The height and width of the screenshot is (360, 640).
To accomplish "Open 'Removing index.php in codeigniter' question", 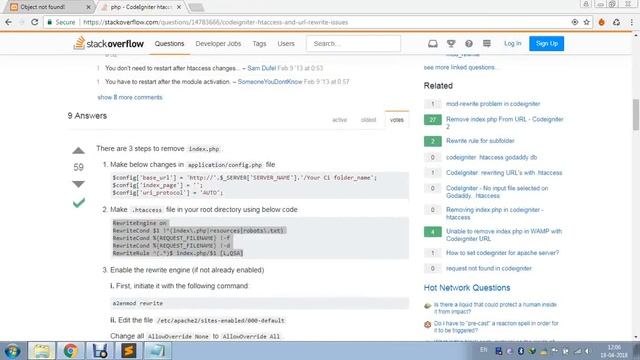I will coord(495,213).
